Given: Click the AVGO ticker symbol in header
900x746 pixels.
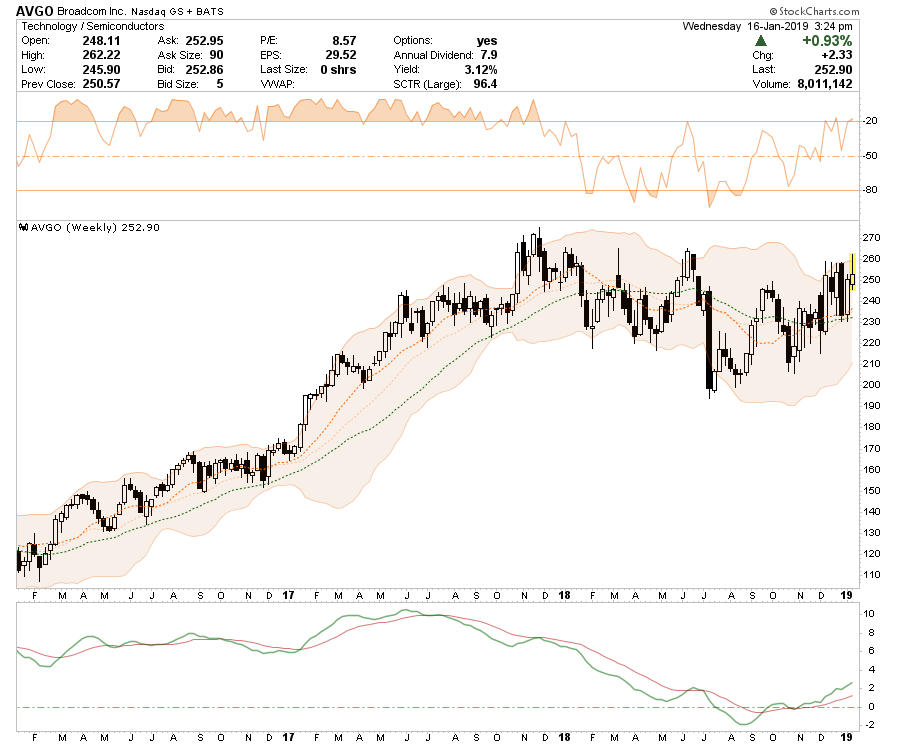Looking at the screenshot, I should [34, 11].
